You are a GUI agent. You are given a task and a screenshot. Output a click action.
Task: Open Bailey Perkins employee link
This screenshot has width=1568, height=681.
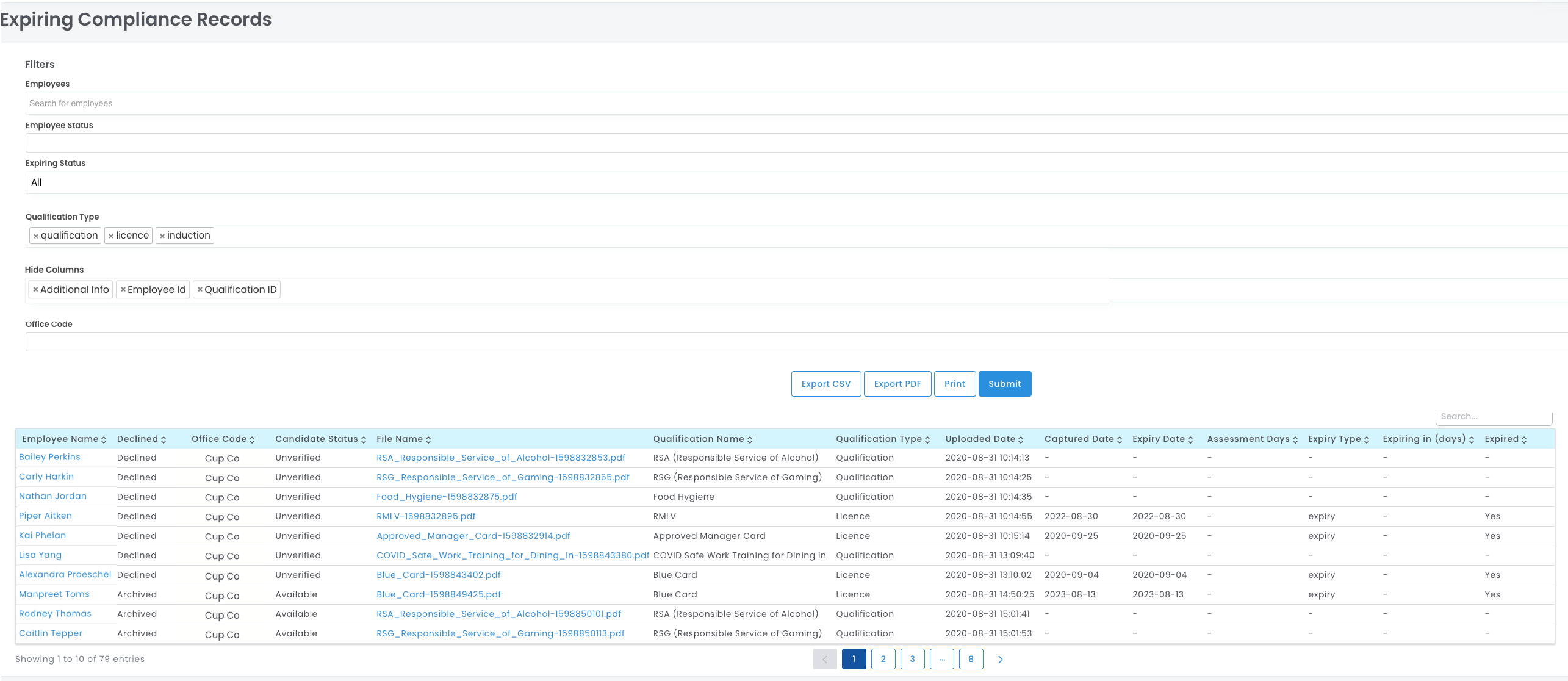click(49, 457)
